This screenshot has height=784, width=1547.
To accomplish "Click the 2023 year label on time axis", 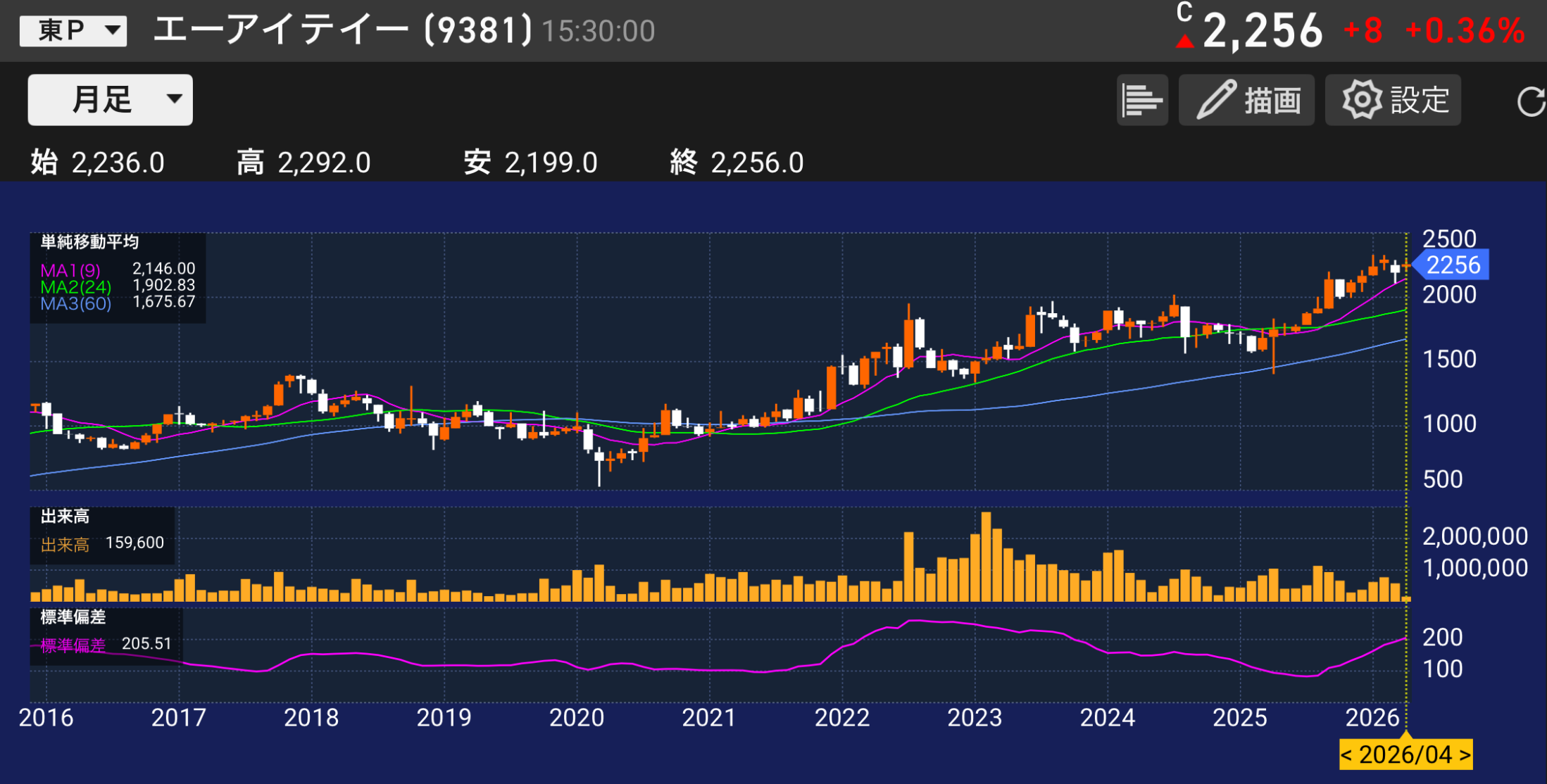I will click(x=975, y=718).
